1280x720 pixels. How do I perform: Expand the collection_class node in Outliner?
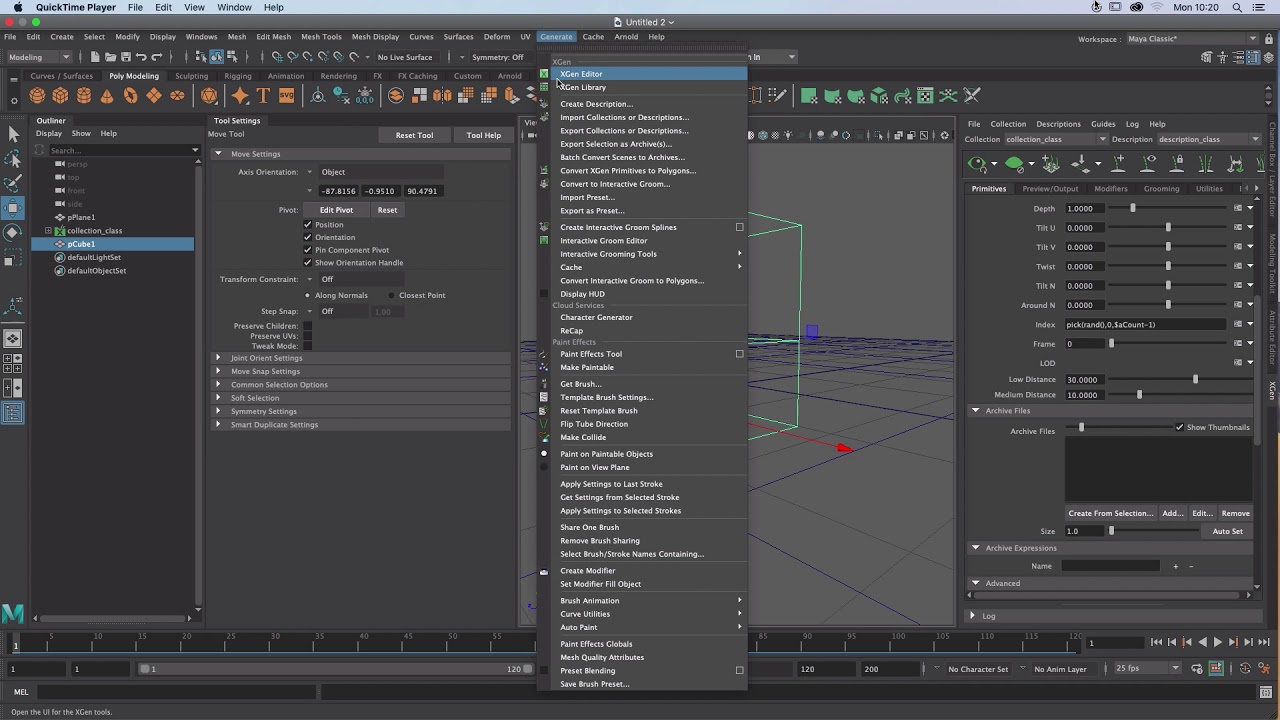point(48,231)
